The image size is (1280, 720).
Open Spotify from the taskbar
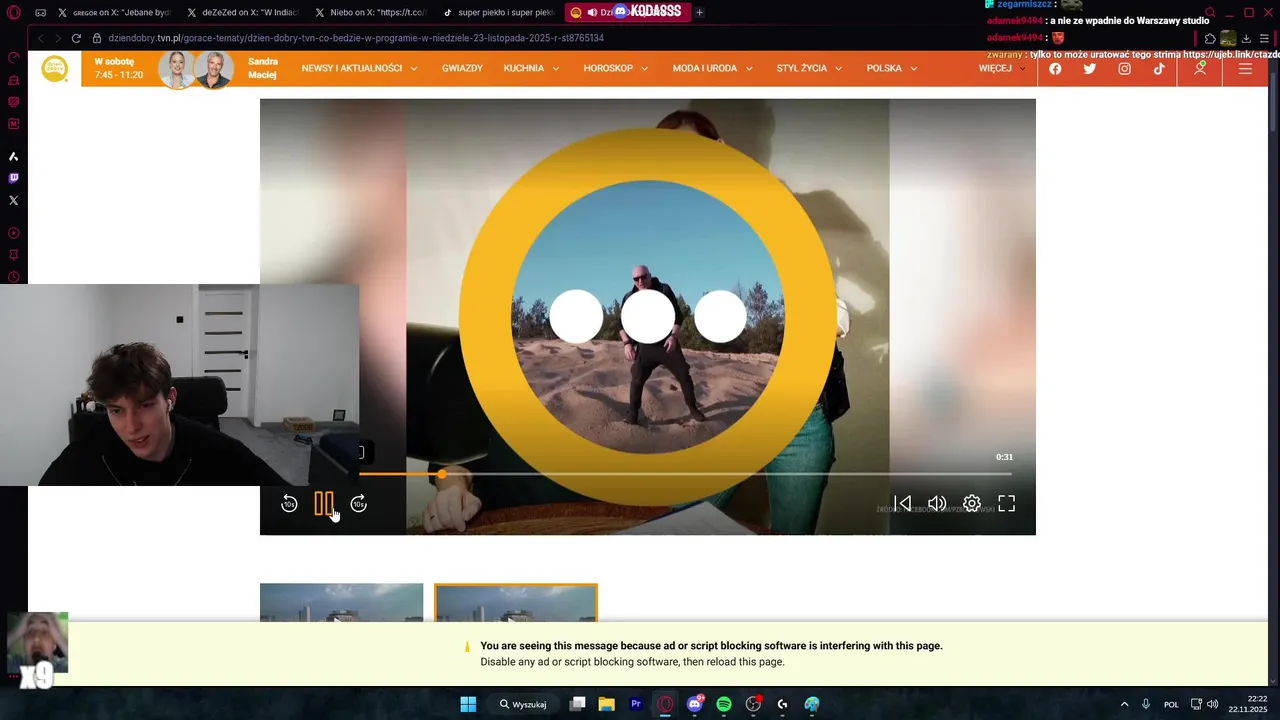(x=724, y=704)
